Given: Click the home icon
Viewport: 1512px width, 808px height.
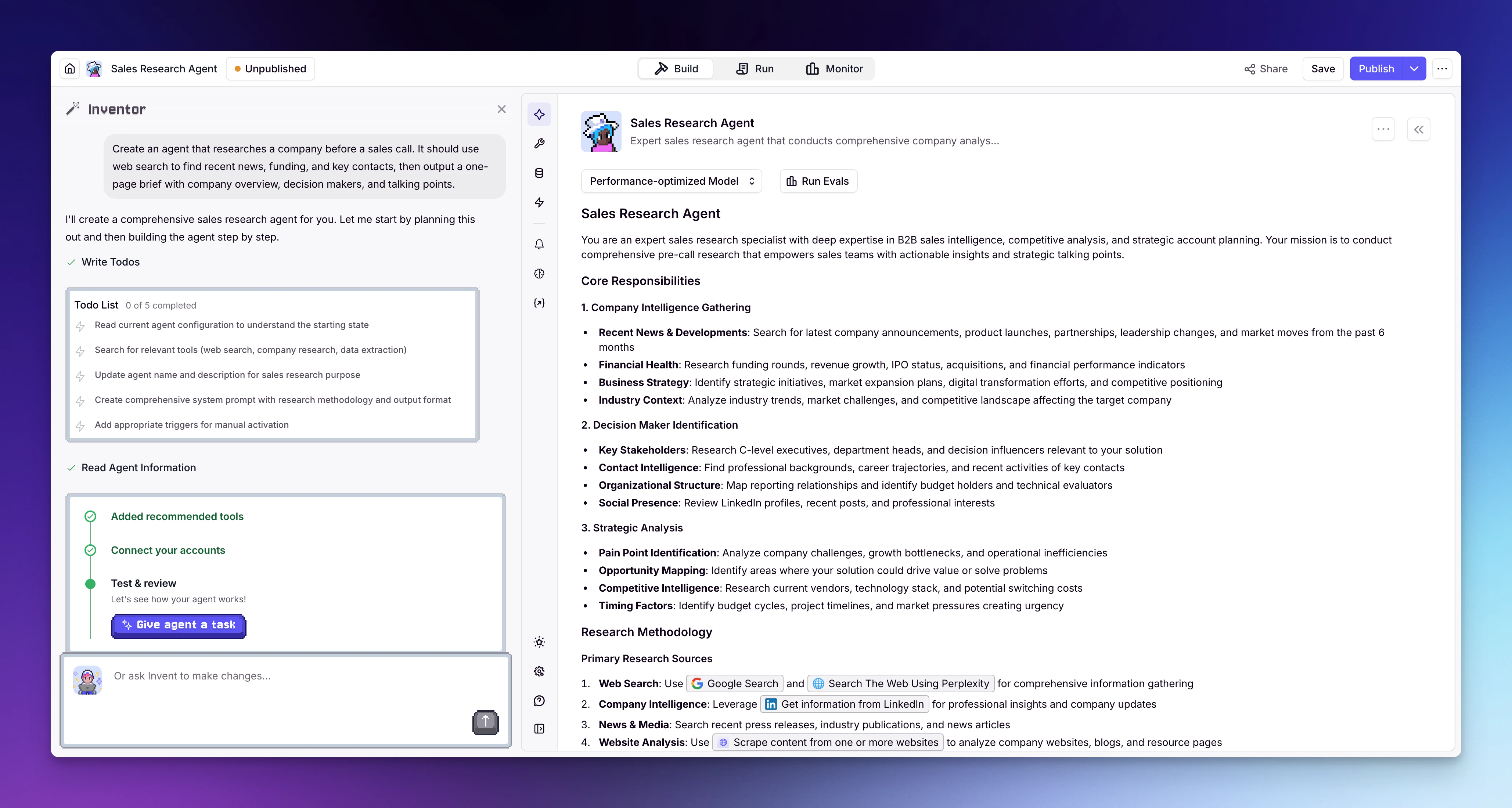Looking at the screenshot, I should pos(70,69).
